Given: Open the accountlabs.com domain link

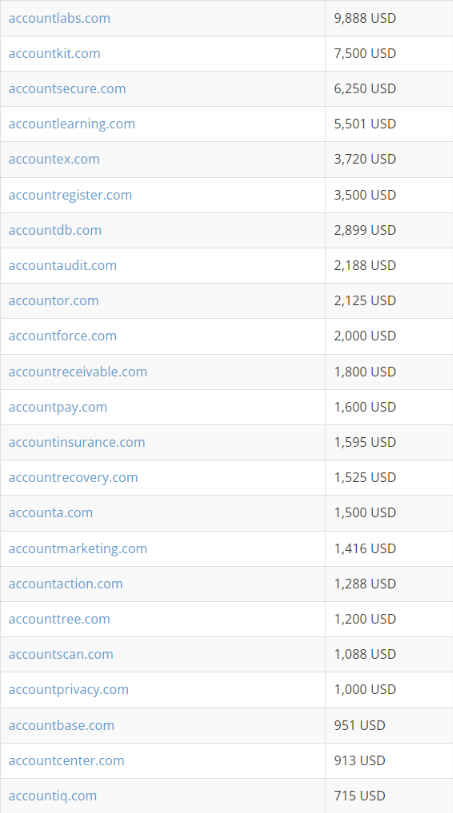Looking at the screenshot, I should pos(59,18).
